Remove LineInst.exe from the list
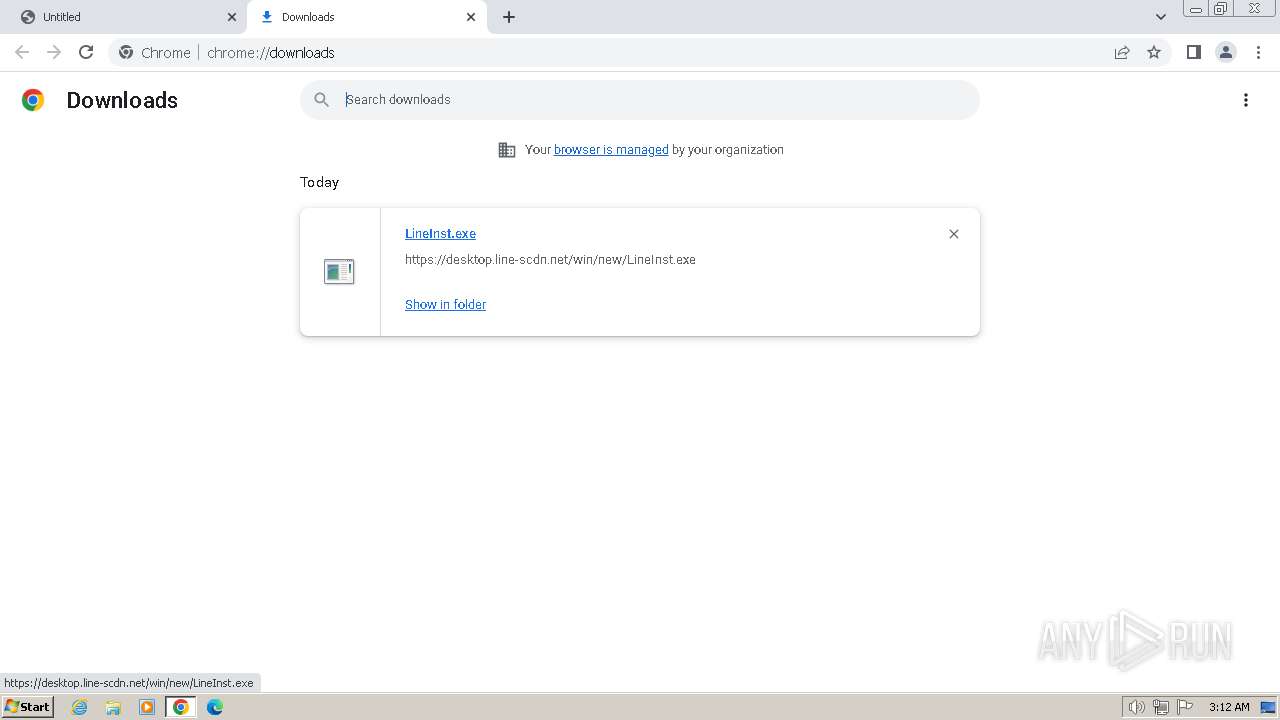 click(954, 234)
